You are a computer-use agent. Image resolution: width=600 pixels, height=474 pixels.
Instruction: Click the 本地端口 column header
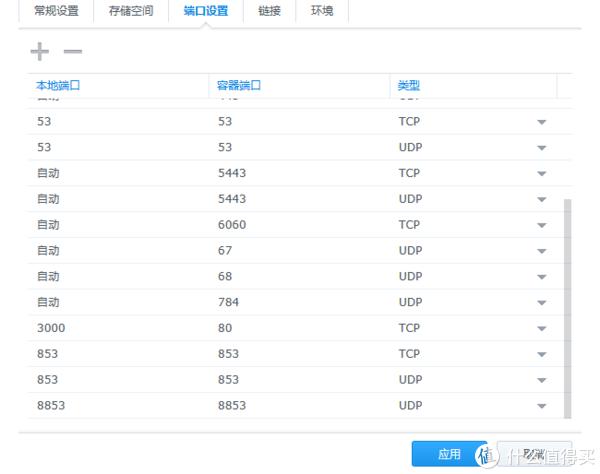click(x=58, y=85)
